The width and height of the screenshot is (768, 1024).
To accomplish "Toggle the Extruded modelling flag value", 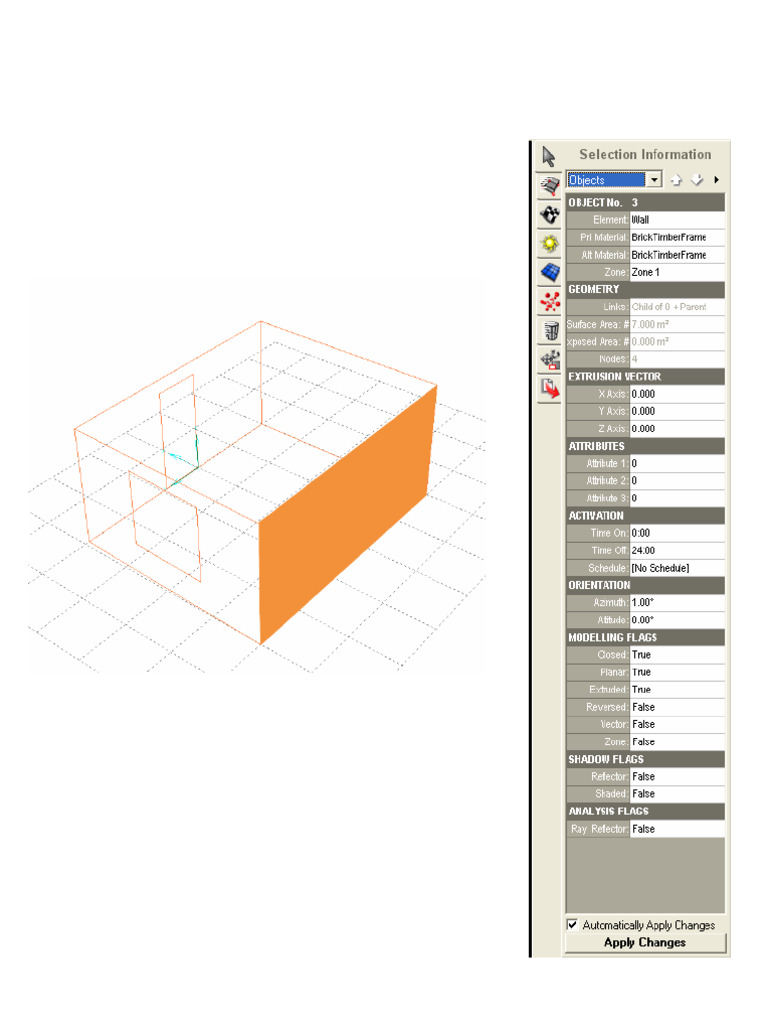I will 677,690.
